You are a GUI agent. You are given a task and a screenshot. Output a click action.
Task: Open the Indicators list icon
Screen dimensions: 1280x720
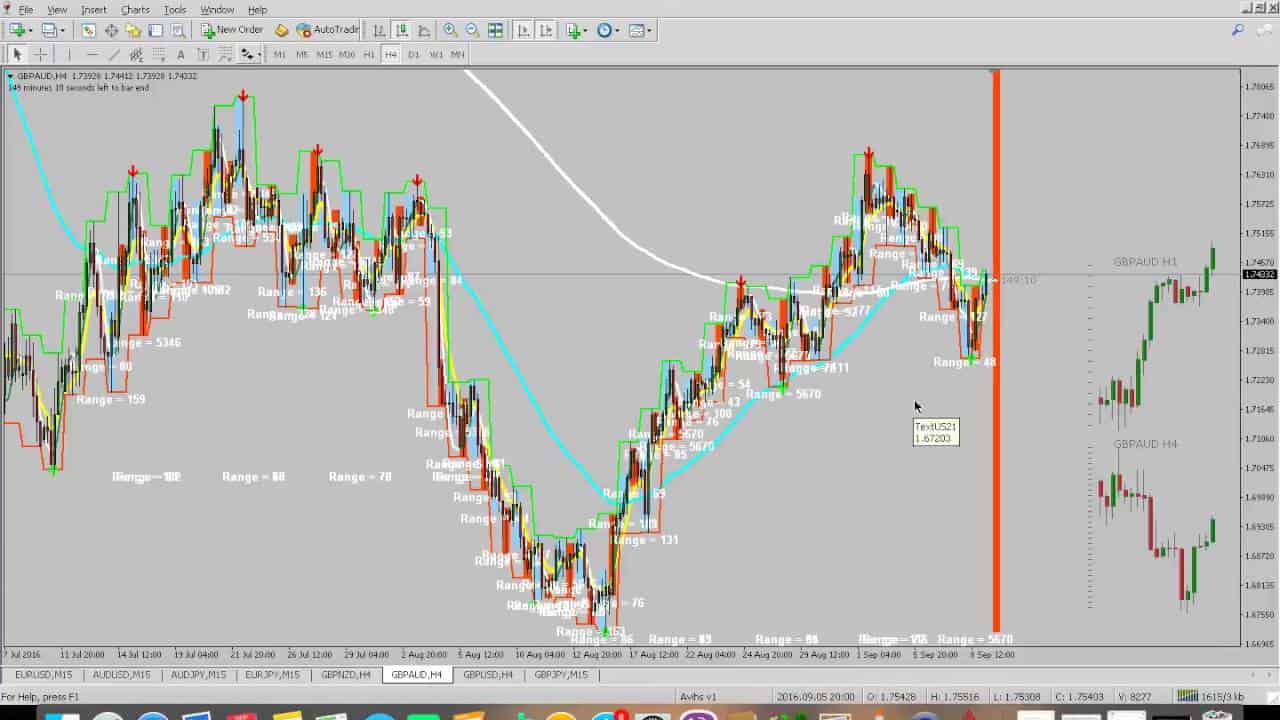[x=573, y=30]
